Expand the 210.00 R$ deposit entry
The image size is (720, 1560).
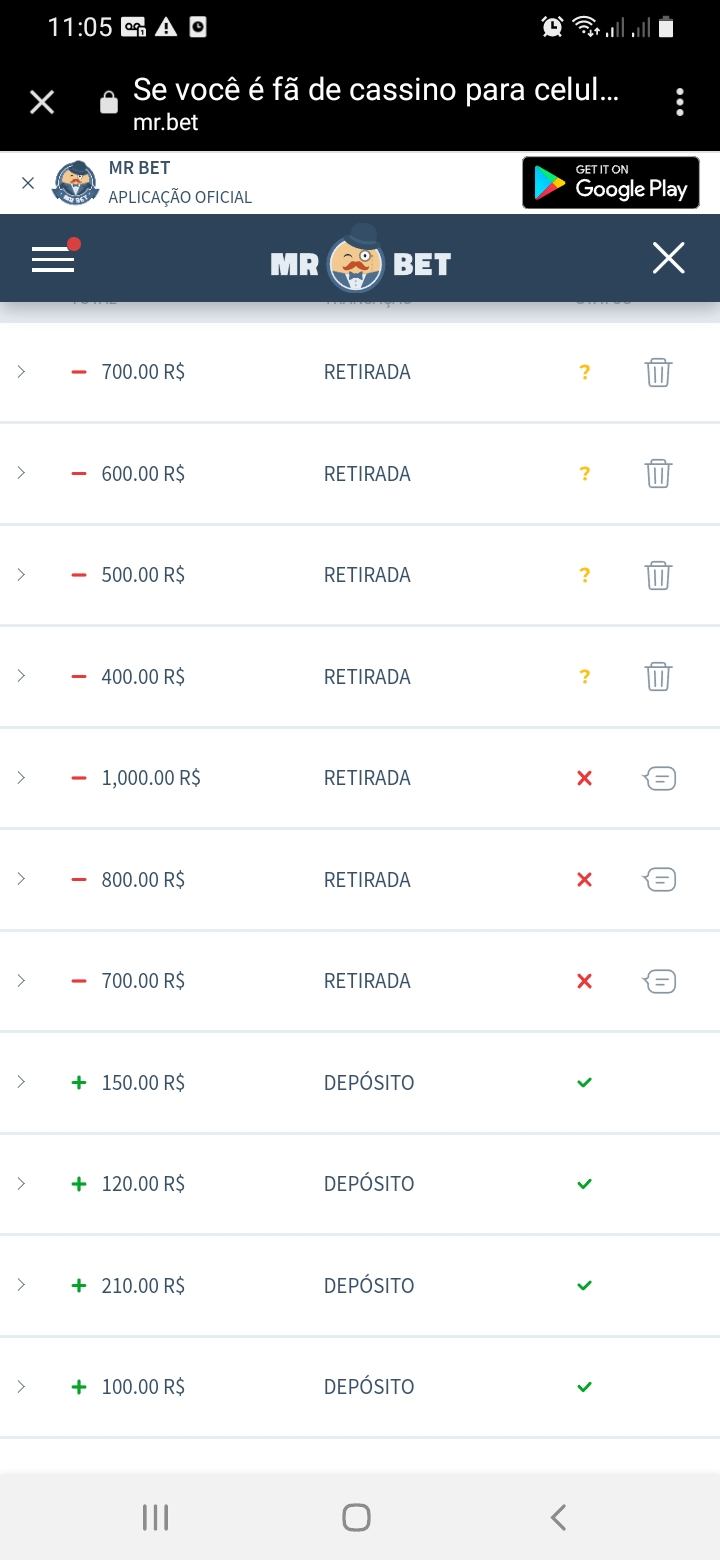[21, 1285]
